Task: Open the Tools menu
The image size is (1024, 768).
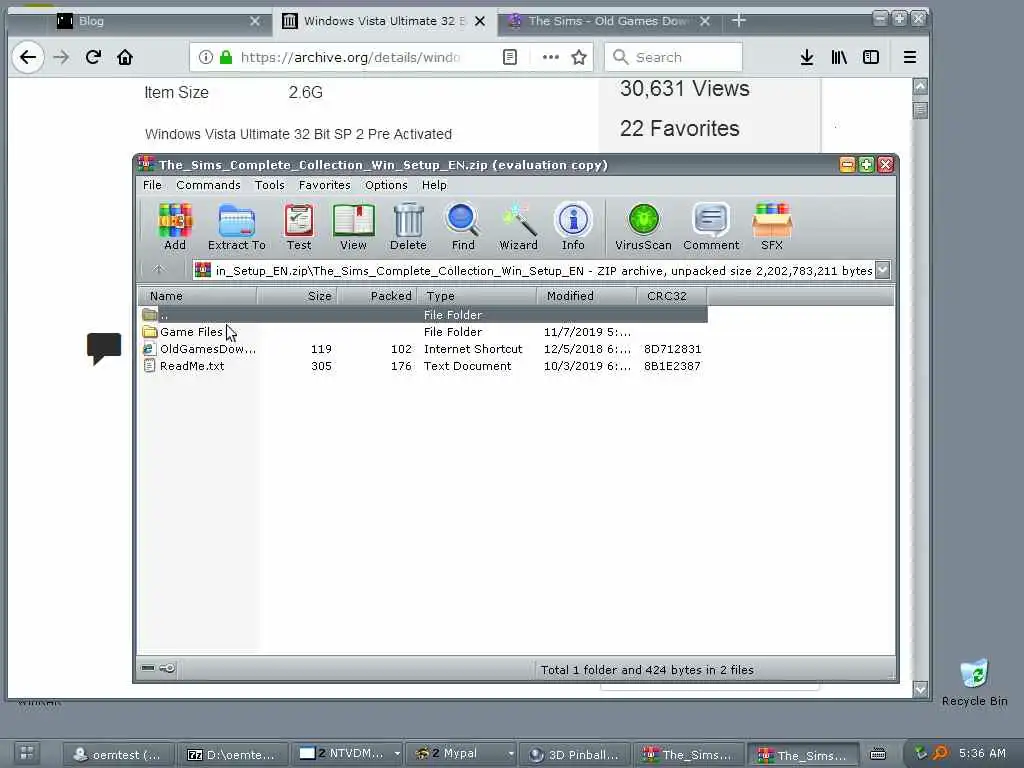Action: click(x=270, y=185)
